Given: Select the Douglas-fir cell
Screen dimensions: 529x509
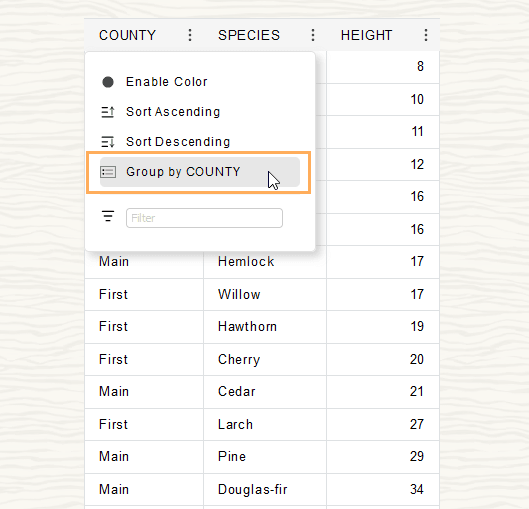Looking at the screenshot, I should click(x=265, y=489).
